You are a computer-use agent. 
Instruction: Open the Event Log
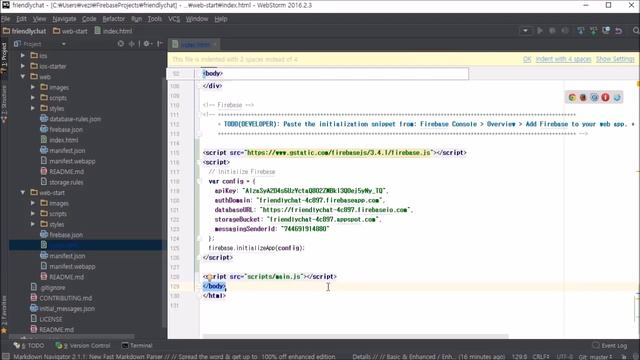click(609, 345)
